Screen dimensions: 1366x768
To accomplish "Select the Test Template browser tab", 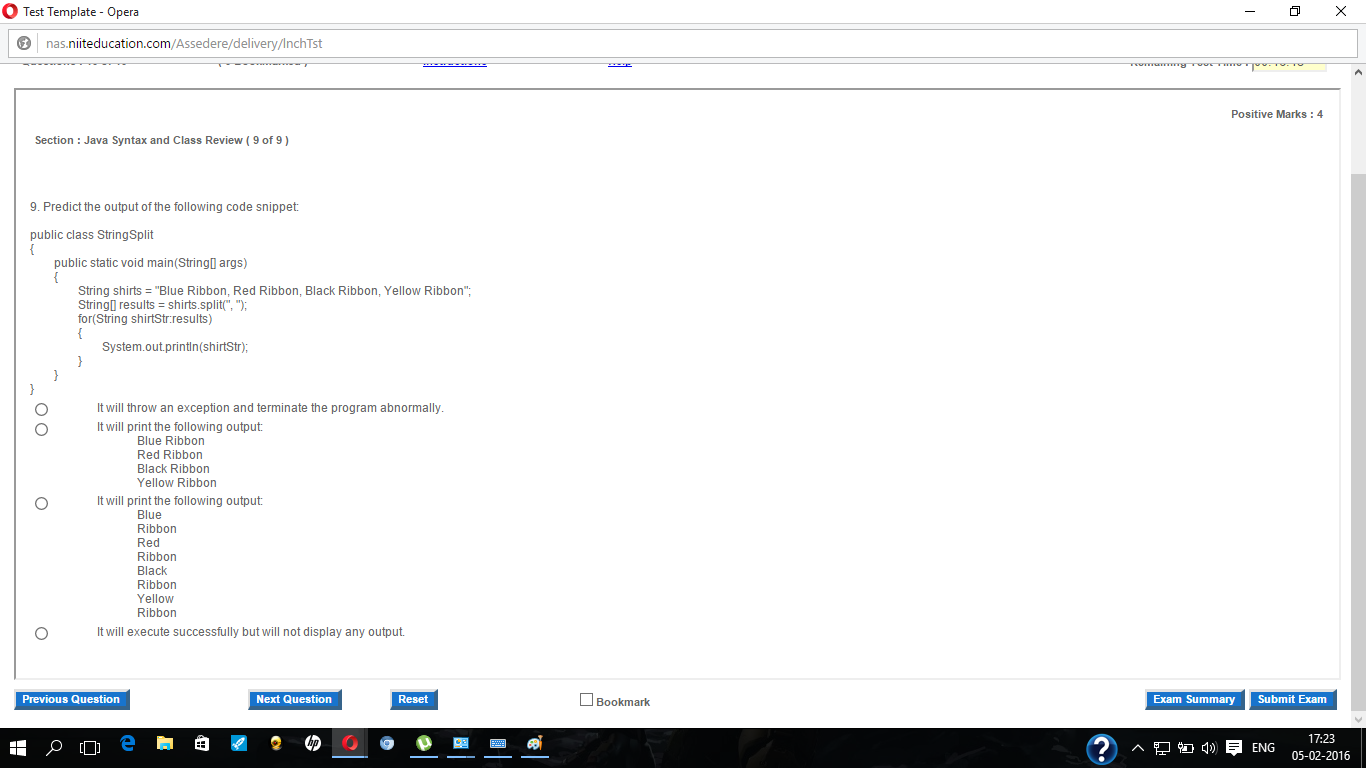I will 70,12.
